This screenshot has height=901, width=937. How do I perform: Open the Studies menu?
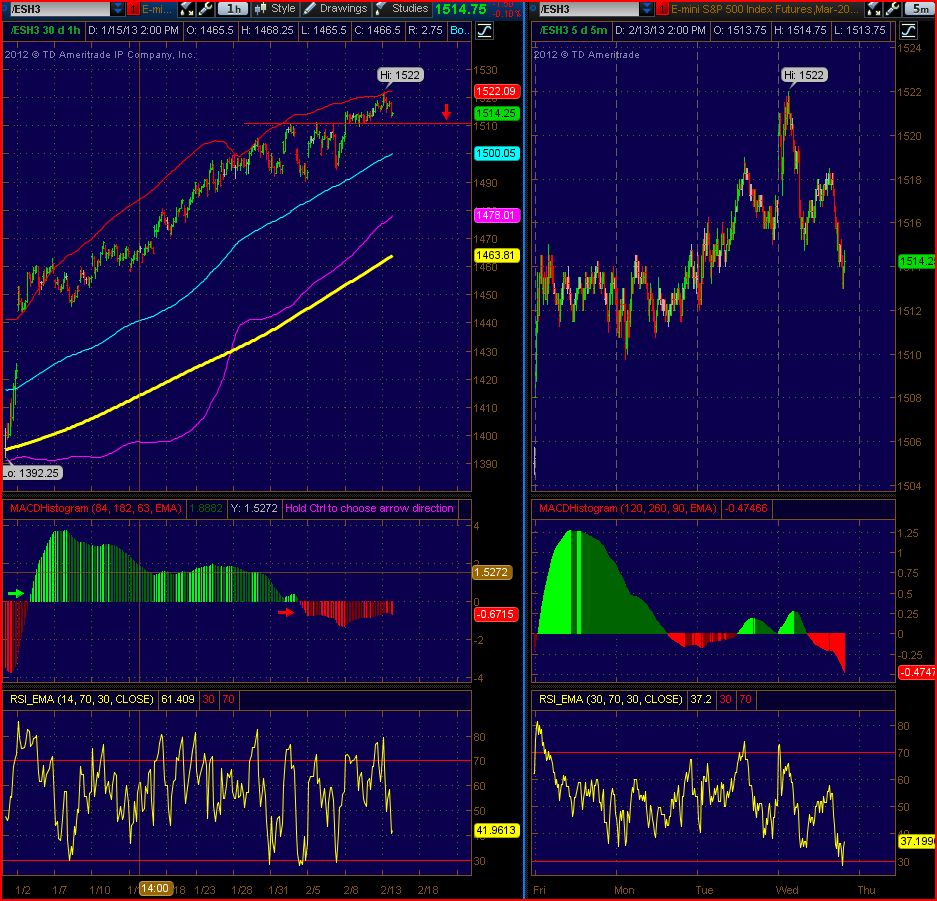[403, 8]
